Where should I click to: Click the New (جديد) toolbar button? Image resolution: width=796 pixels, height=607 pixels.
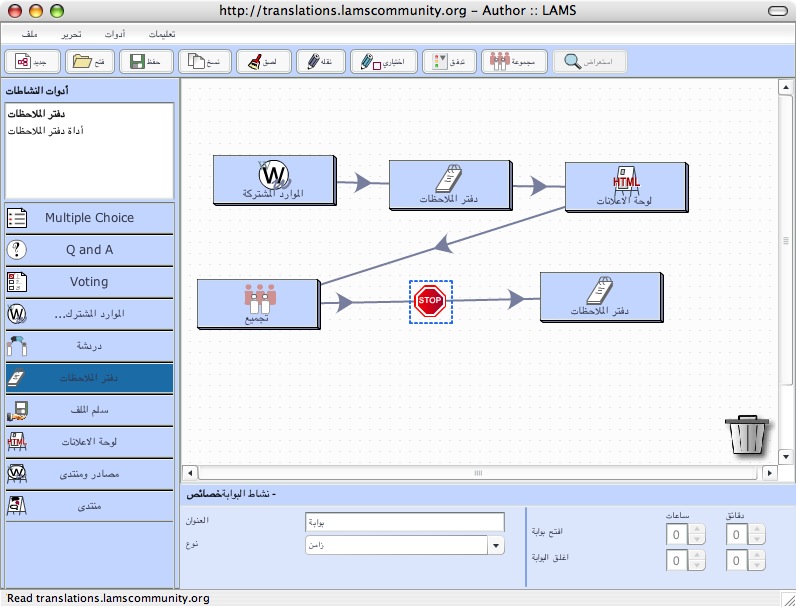32,61
